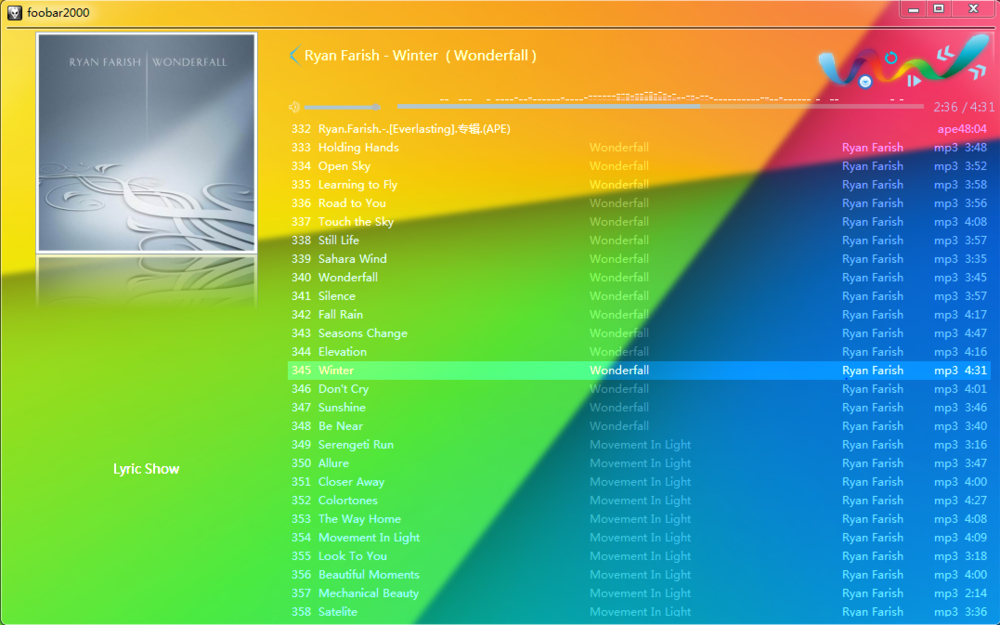Viewport: 1000px width, 625px height.
Task: Click the Wonderfall album cover art
Action: click(147, 143)
